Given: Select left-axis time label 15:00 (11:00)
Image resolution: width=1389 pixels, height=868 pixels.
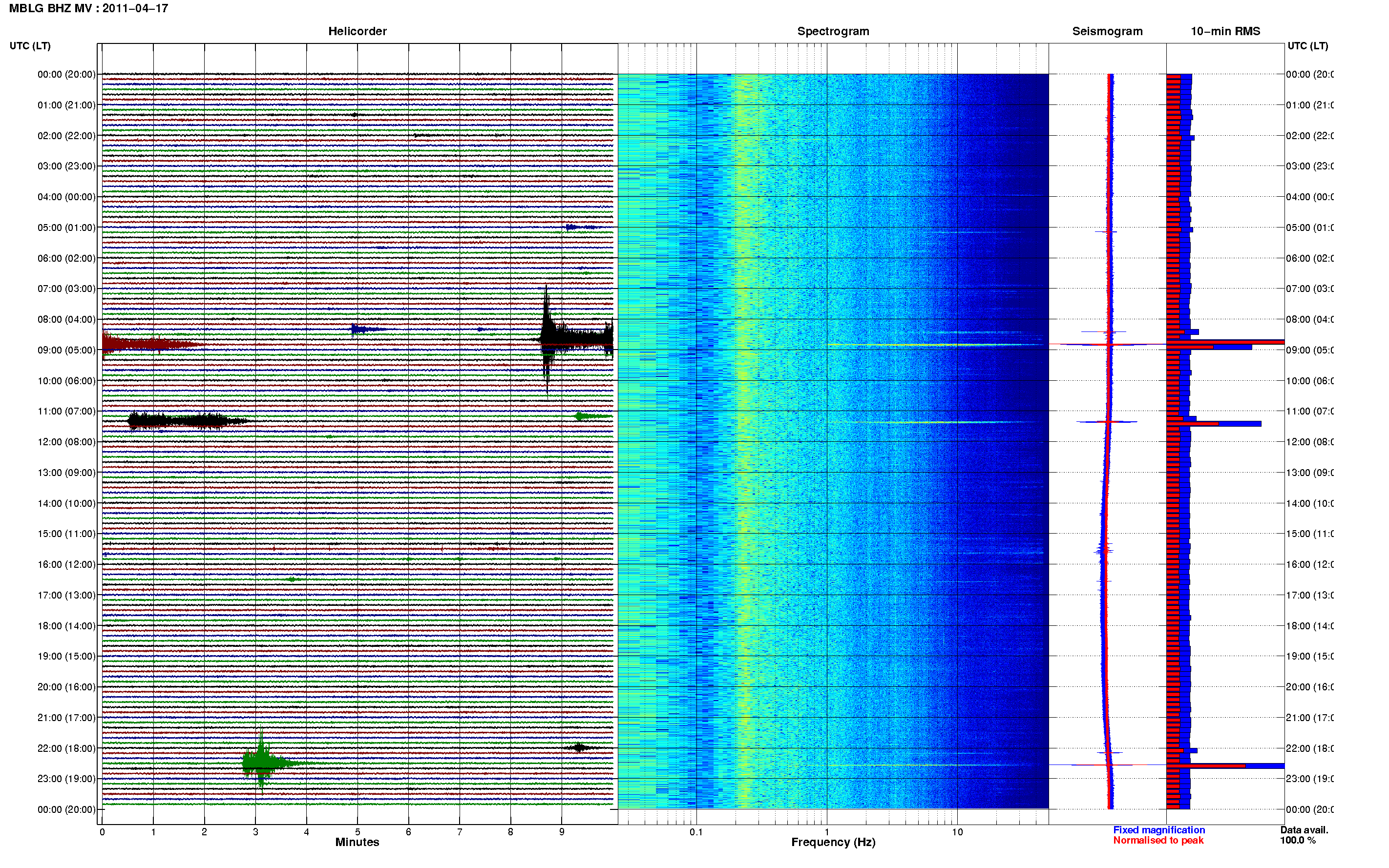Looking at the screenshot, I should click(66, 534).
